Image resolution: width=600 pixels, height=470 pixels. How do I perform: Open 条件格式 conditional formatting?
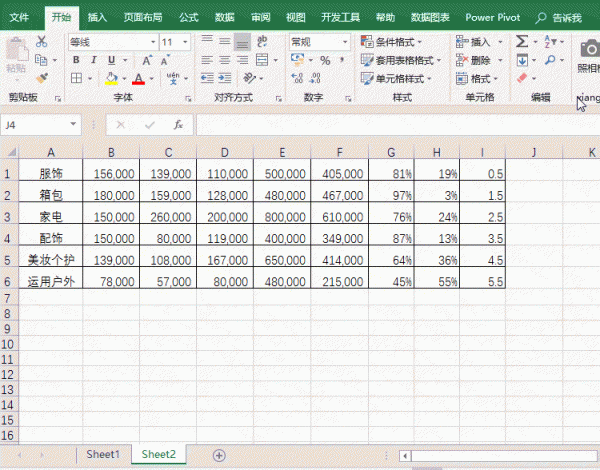(x=391, y=42)
